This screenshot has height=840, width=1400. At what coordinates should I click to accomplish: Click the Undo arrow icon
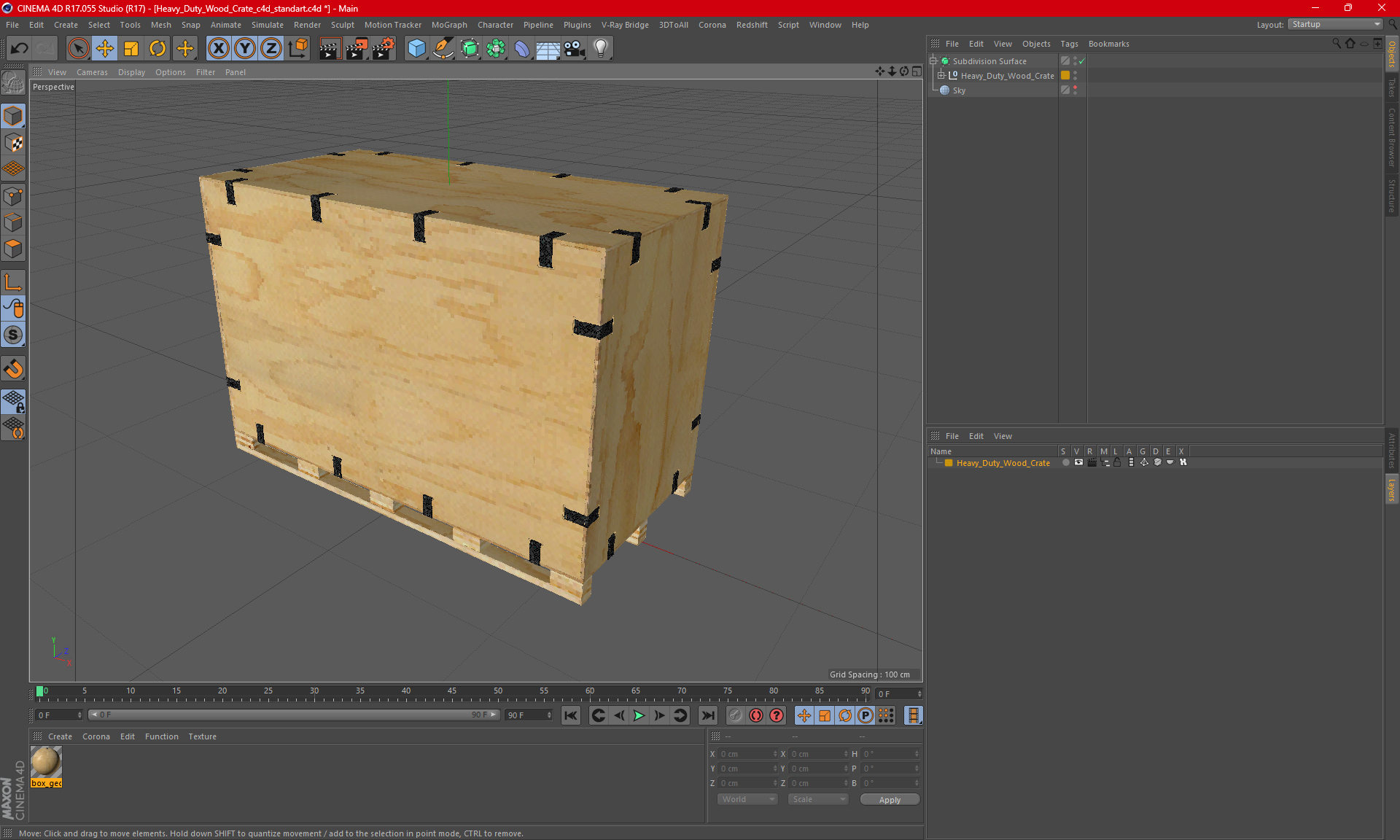(20, 49)
